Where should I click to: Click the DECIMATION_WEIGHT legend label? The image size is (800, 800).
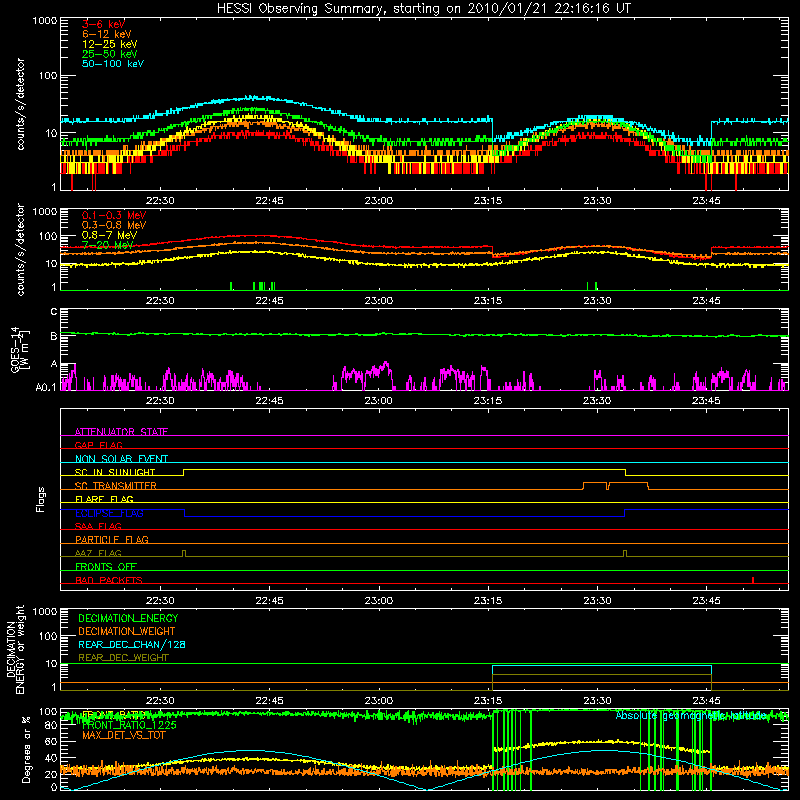pos(127,631)
